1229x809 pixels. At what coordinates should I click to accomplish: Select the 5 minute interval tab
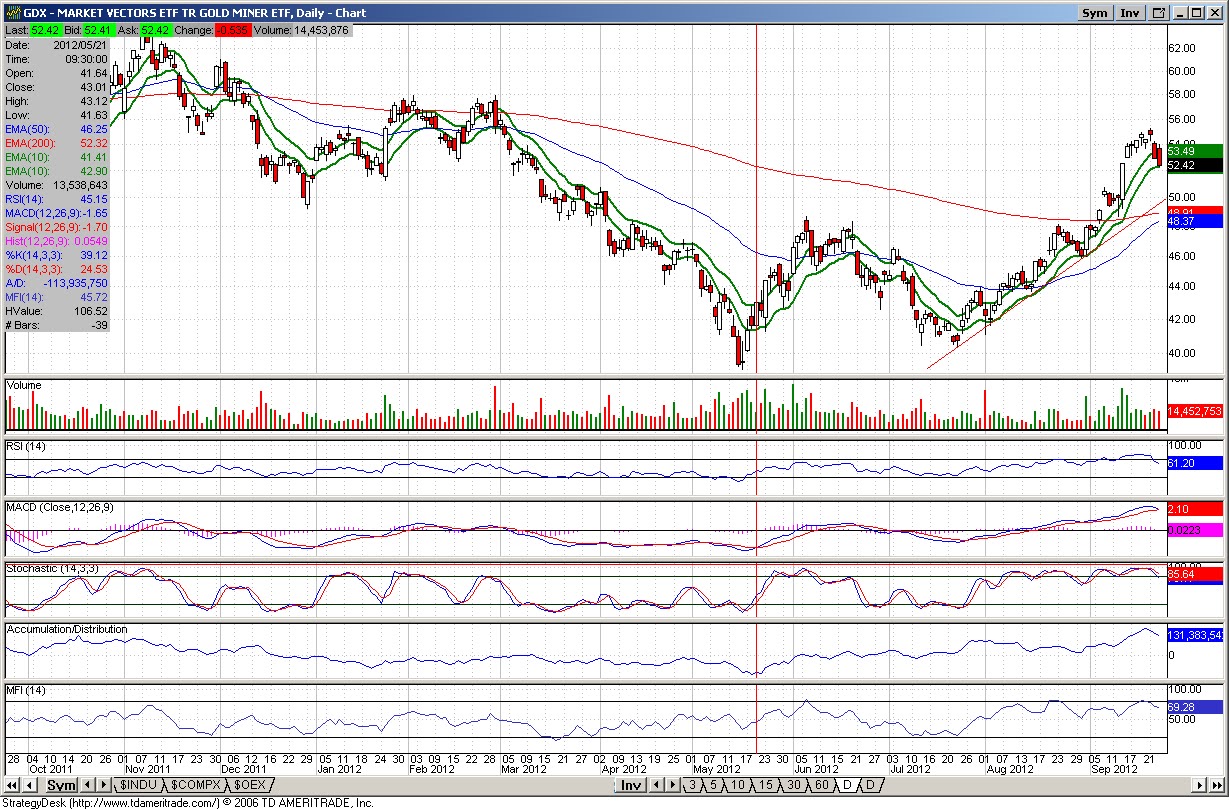click(713, 785)
